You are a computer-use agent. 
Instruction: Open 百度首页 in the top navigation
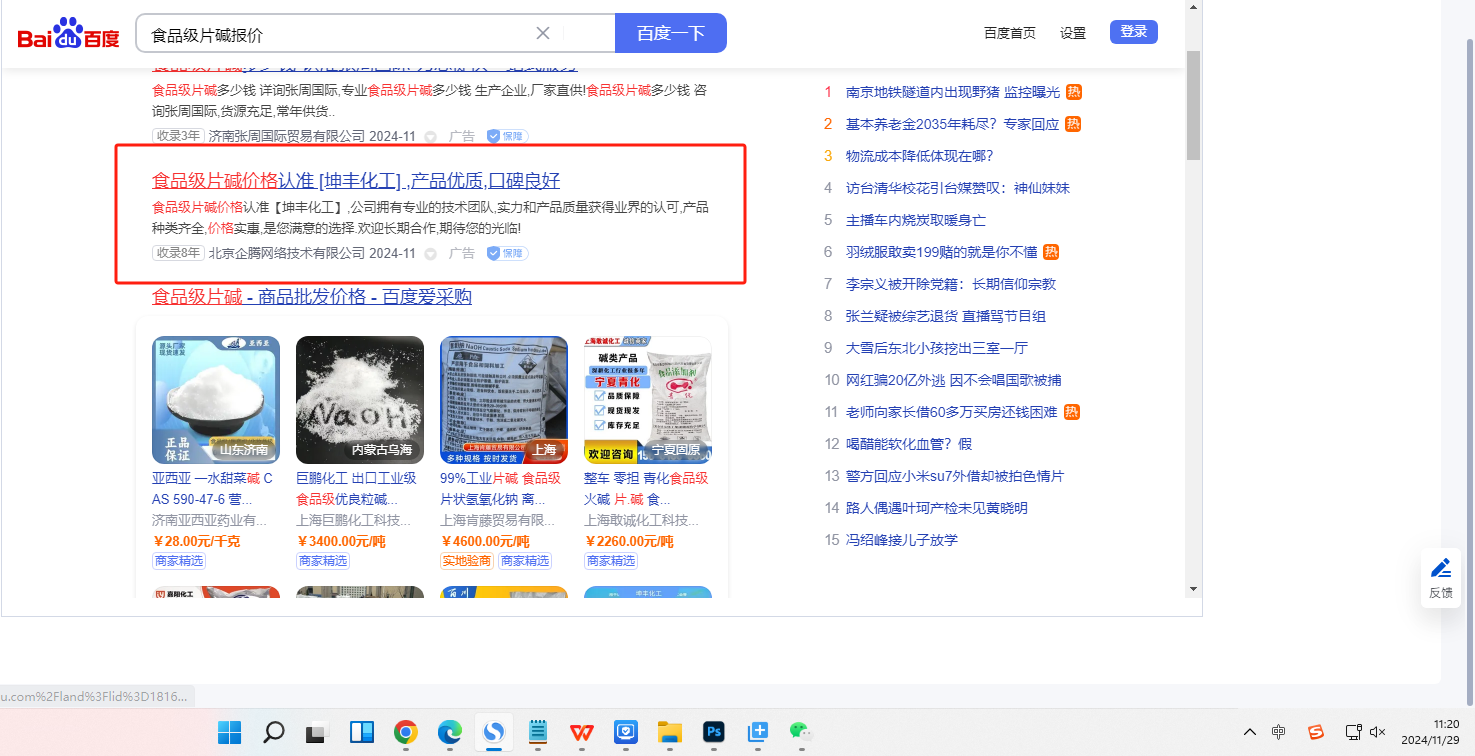coord(1010,33)
